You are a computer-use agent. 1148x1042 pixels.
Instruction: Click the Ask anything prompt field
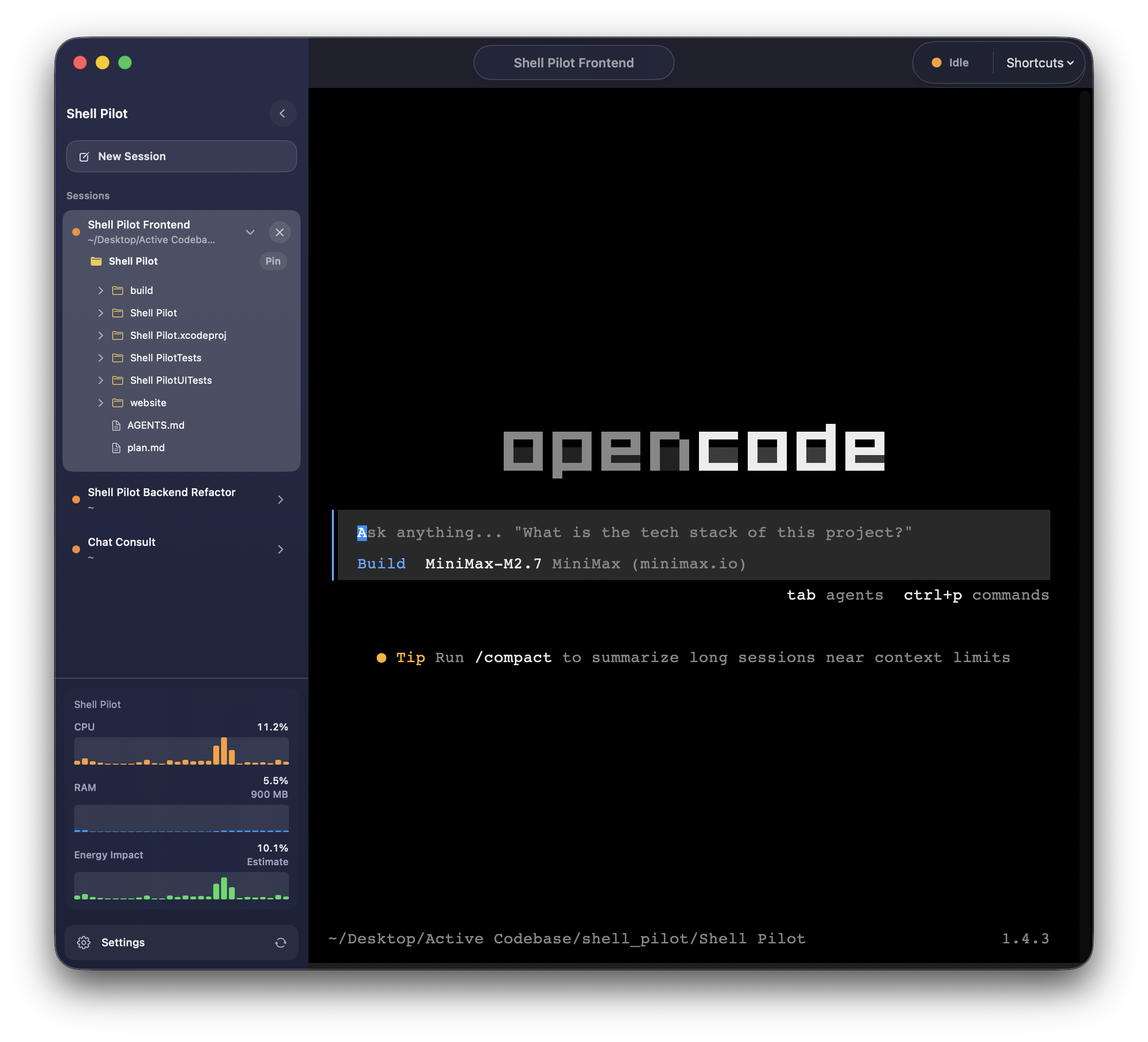tap(635, 533)
